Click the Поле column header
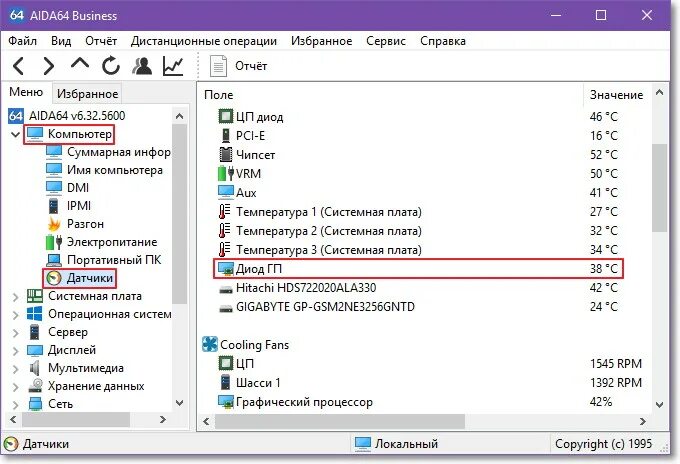This screenshot has height=464, width=680. tap(219, 95)
